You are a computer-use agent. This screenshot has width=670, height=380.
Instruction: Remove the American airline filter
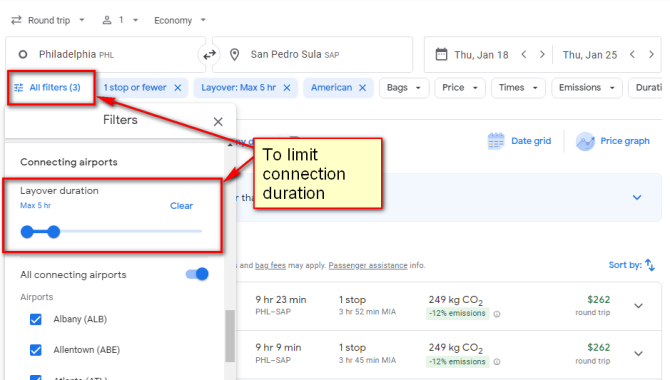point(362,88)
